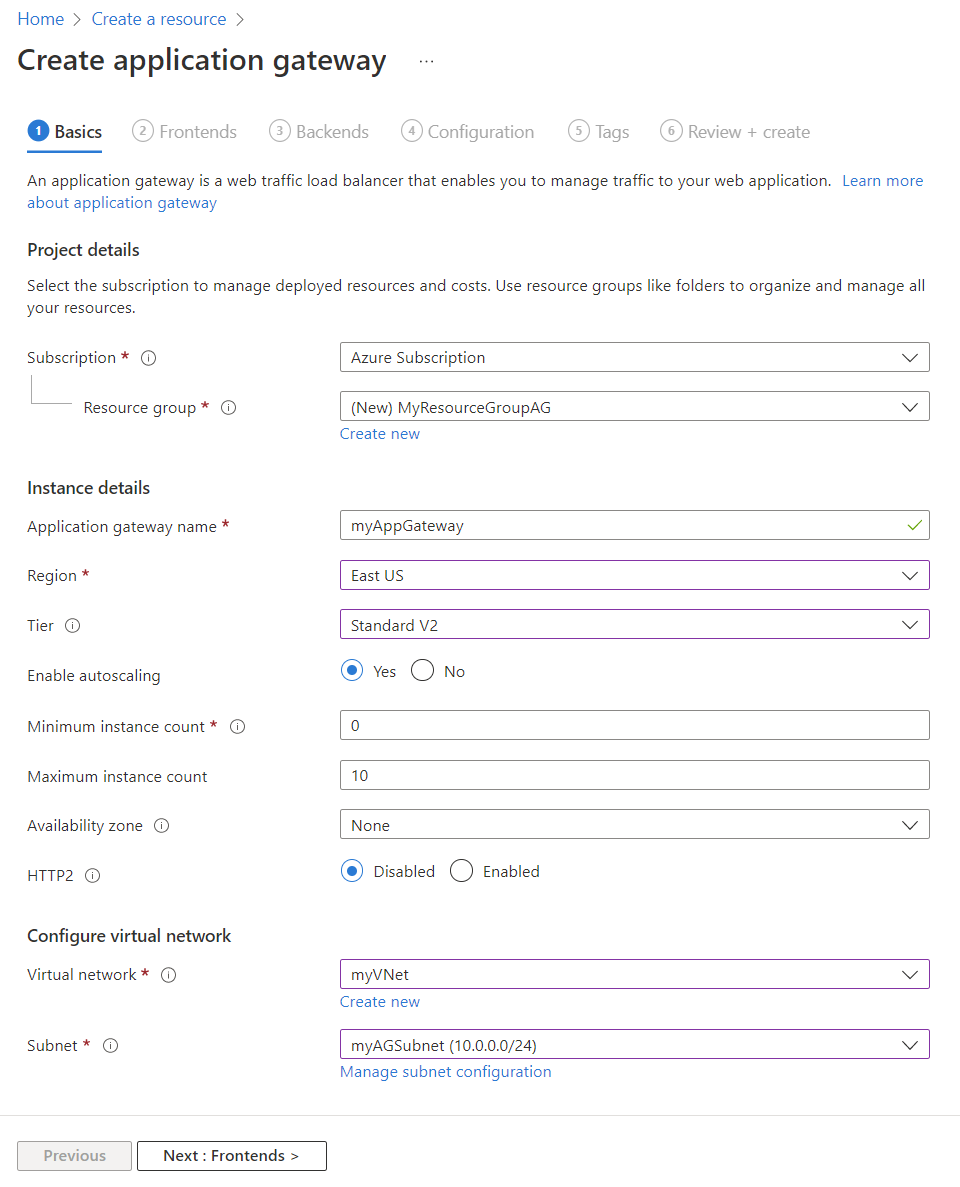Click the Virtual network info icon
Screen dimensions: 960x1187
pos(168,975)
